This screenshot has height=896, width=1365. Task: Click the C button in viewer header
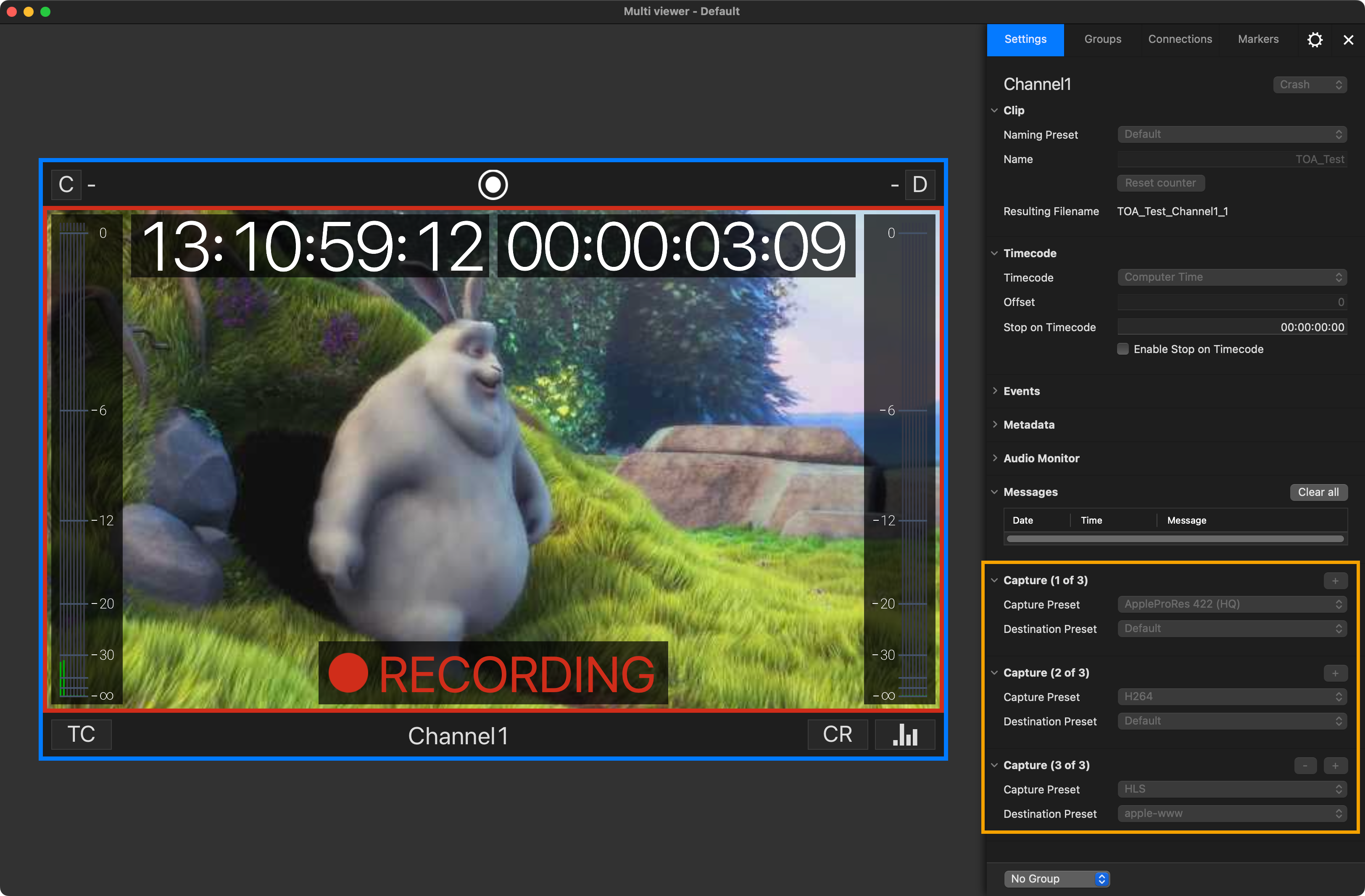click(x=66, y=185)
